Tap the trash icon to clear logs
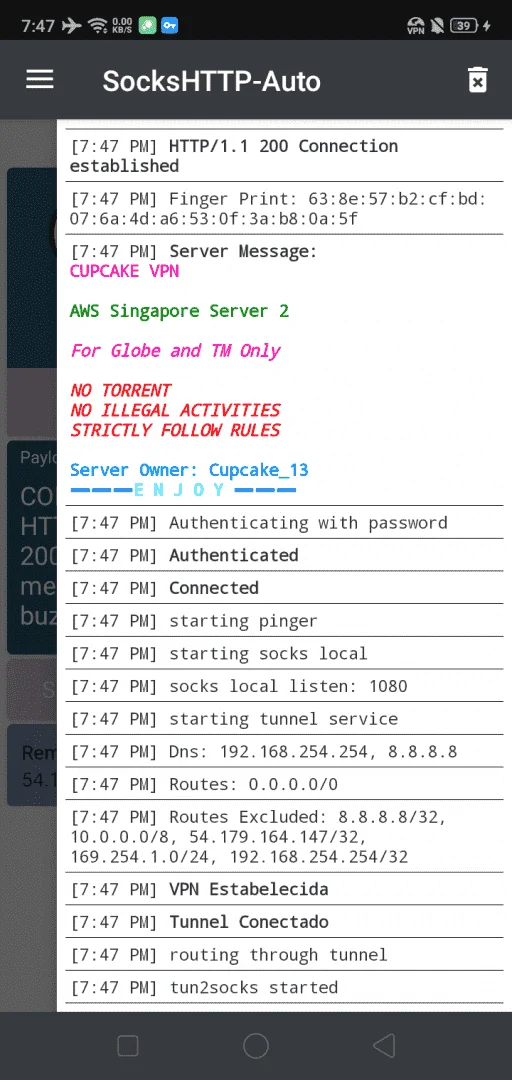Screen dimensions: 512x1080 tap(478, 80)
